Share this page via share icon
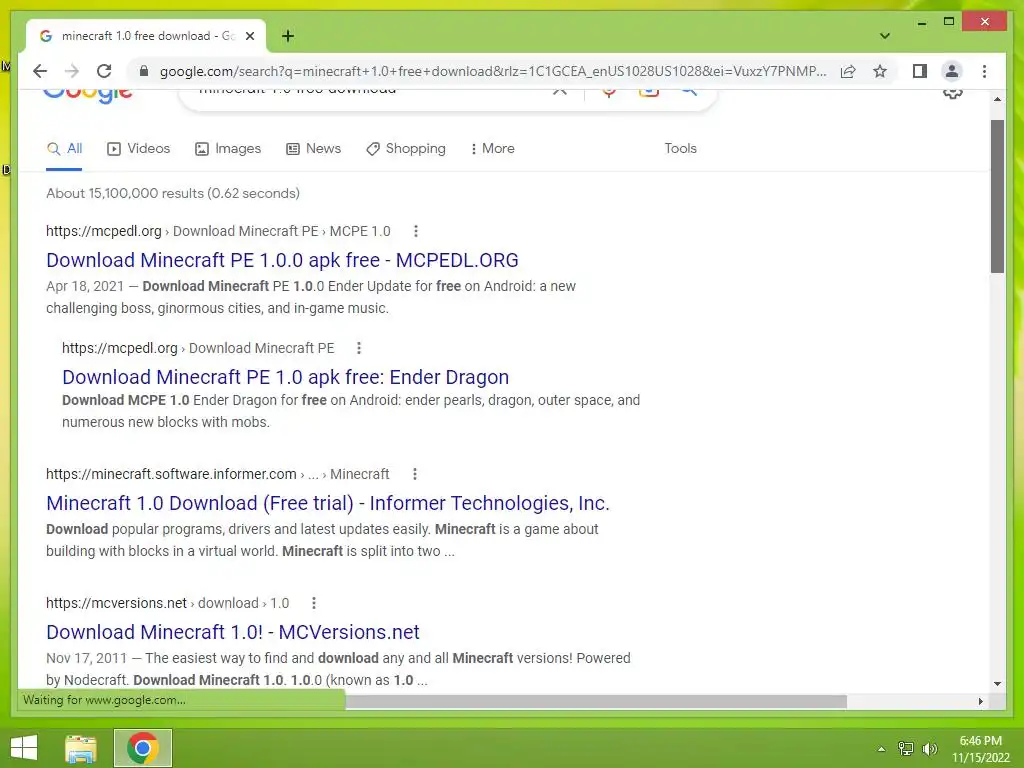 click(x=848, y=71)
